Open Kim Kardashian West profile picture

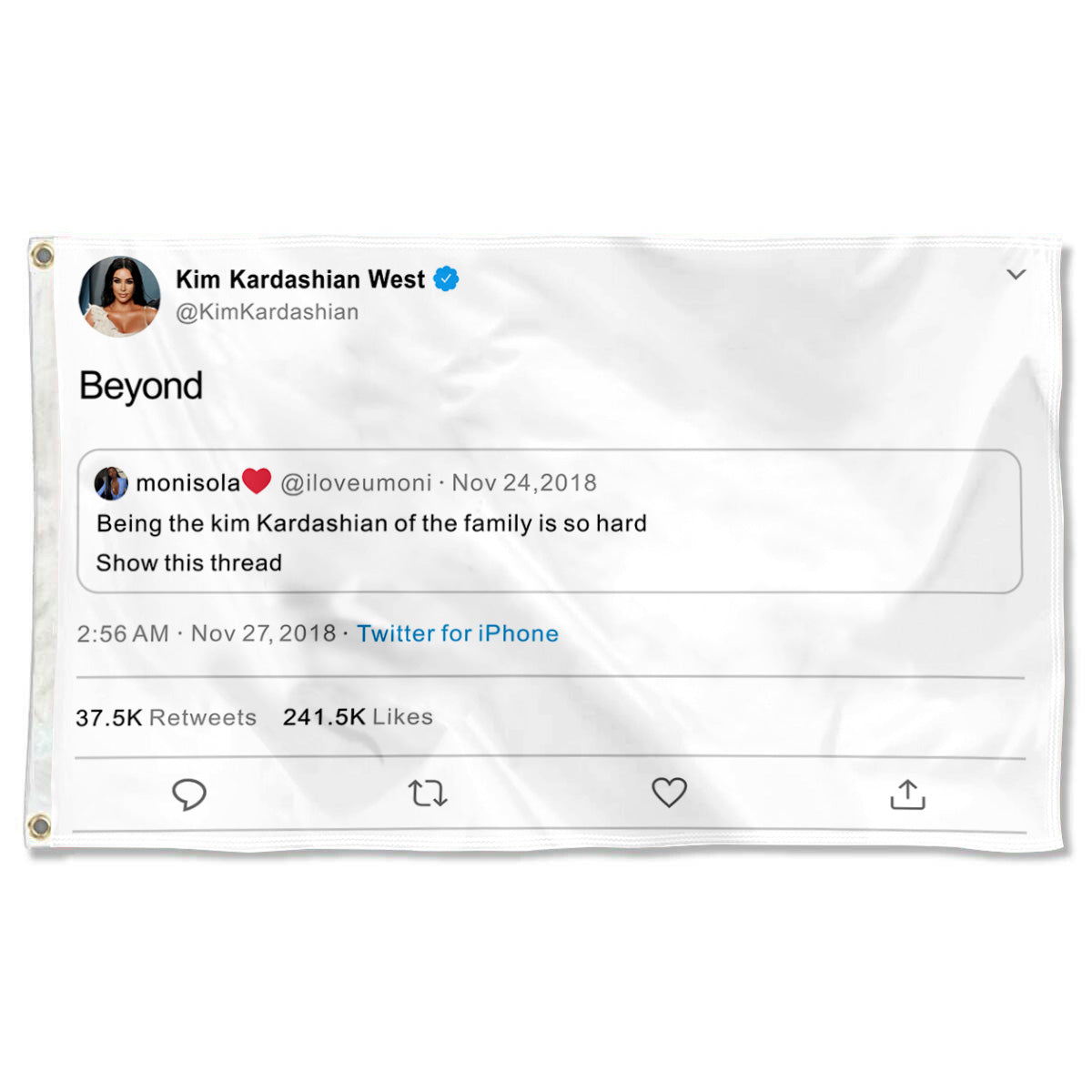tap(119, 297)
